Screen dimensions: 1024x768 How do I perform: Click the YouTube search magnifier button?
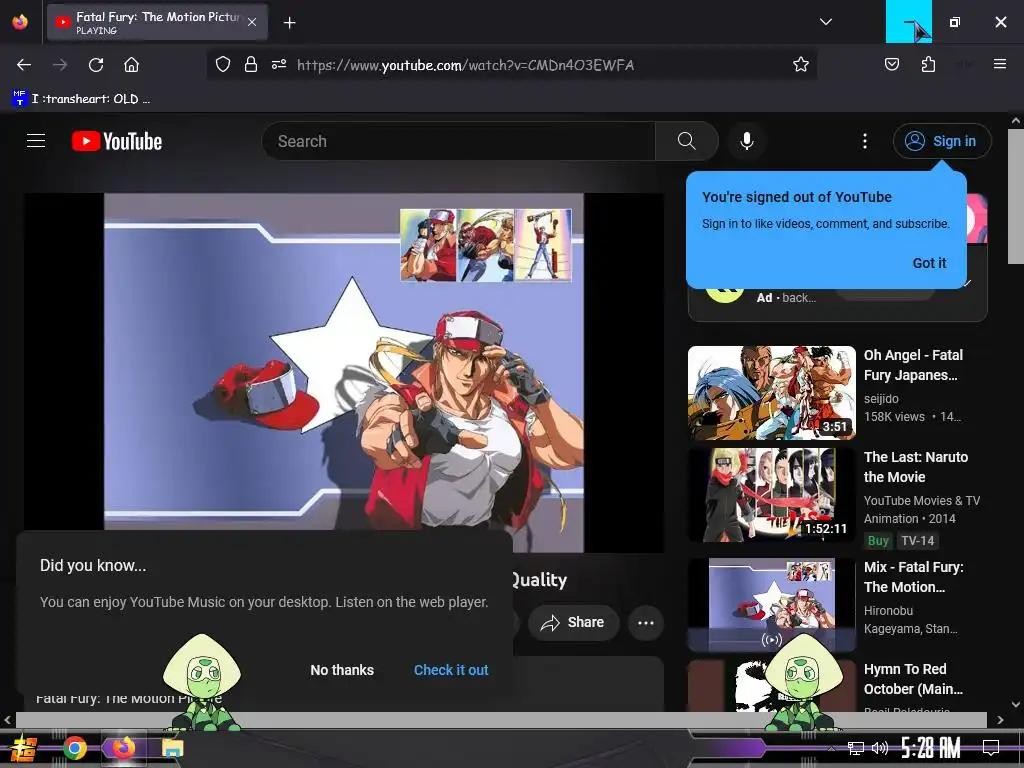tap(686, 141)
